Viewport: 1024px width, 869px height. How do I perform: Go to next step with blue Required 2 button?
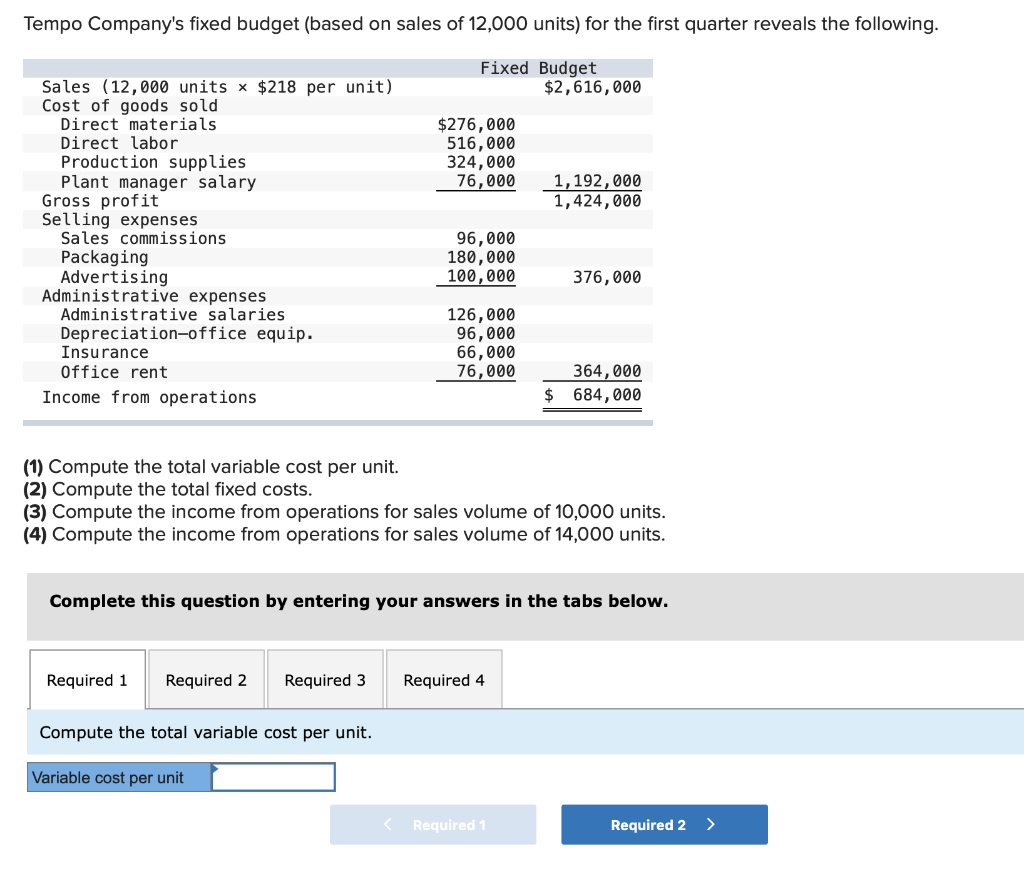coord(664,825)
